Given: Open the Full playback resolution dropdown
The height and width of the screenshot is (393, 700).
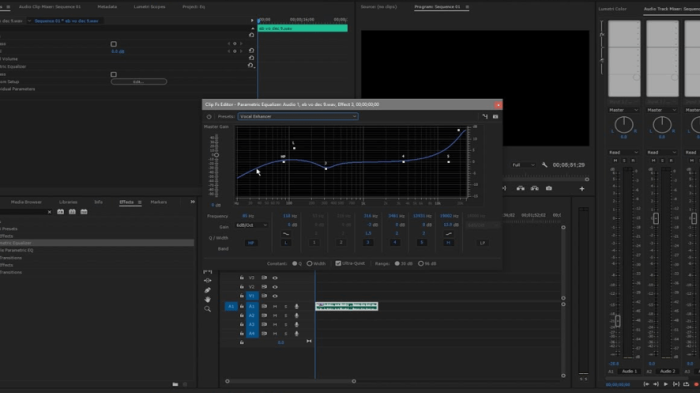Looking at the screenshot, I should tap(523, 165).
